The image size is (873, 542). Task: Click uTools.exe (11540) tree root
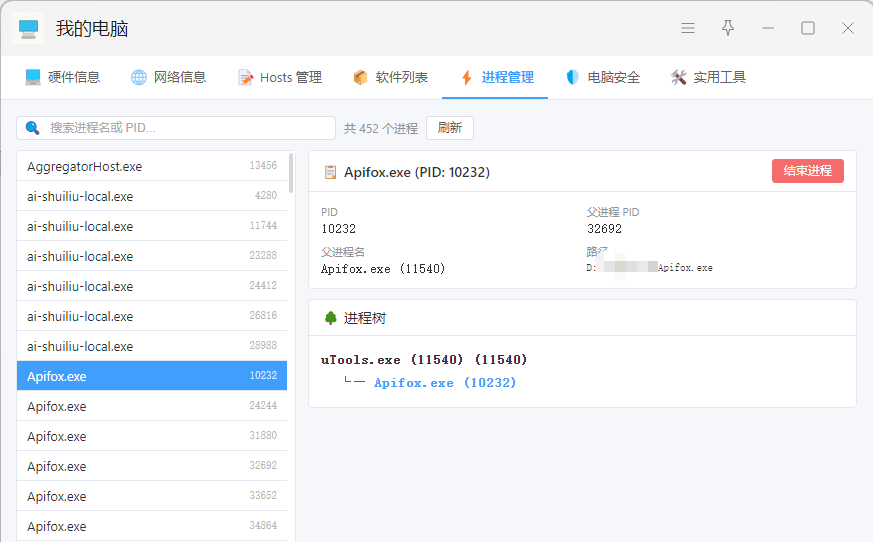[x=424, y=360]
